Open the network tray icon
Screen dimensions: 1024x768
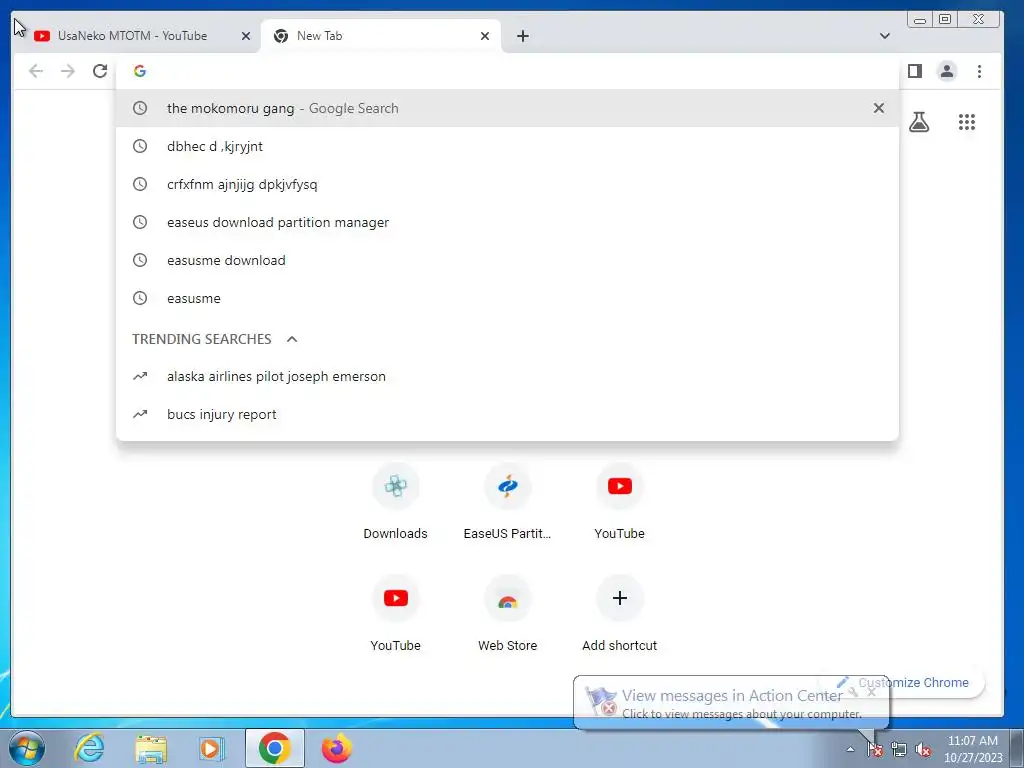tap(899, 749)
